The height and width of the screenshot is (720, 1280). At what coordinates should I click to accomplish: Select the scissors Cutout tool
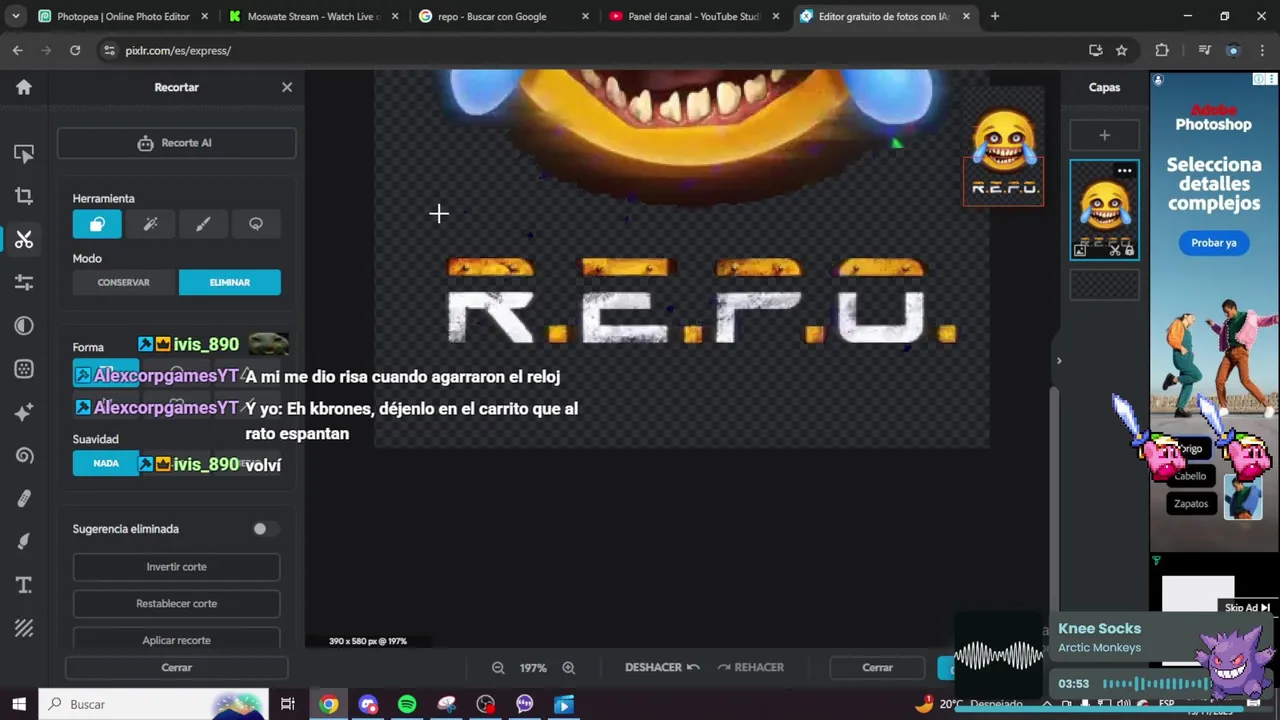tap(24, 239)
